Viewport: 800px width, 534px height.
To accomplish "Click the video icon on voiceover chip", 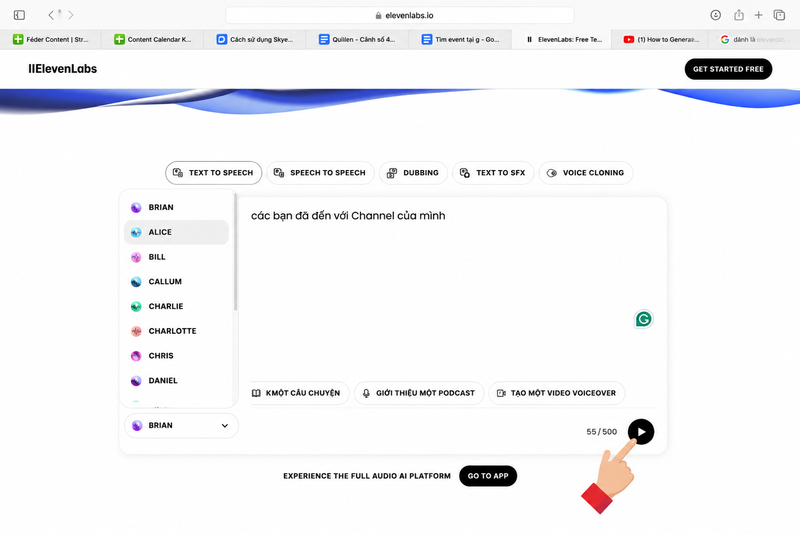I will pos(501,393).
